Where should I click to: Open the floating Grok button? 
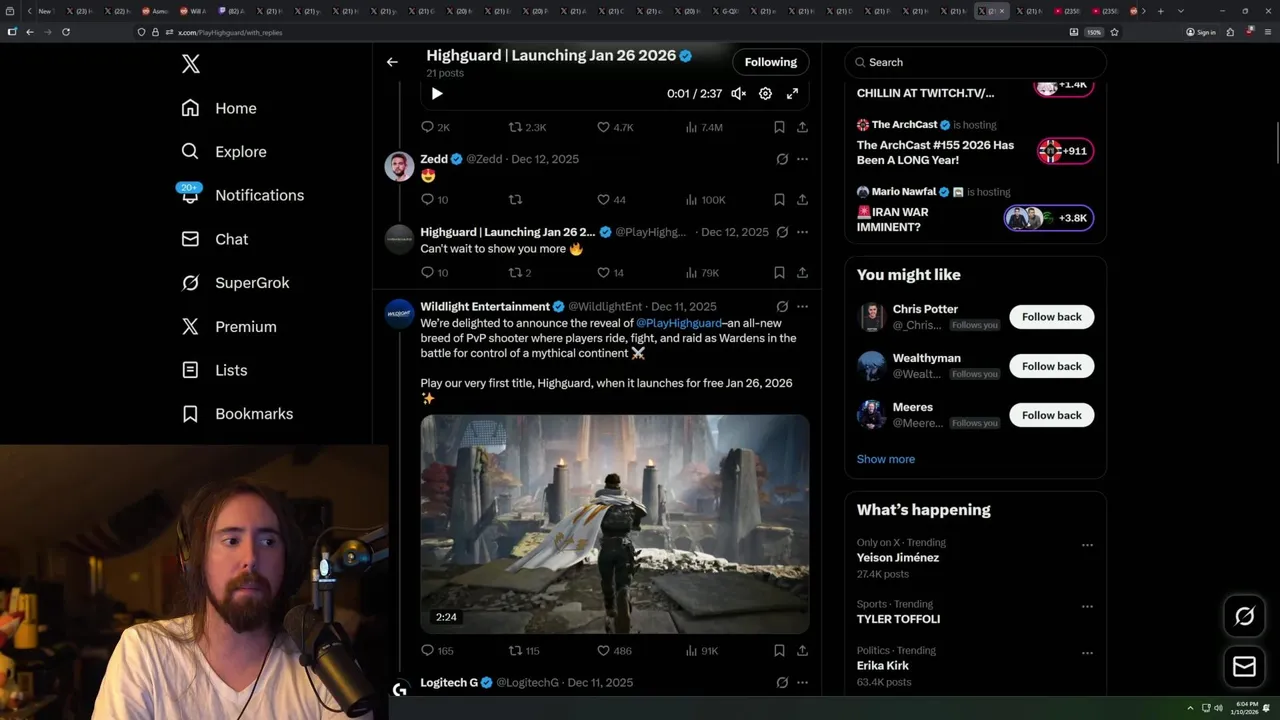(x=1244, y=616)
